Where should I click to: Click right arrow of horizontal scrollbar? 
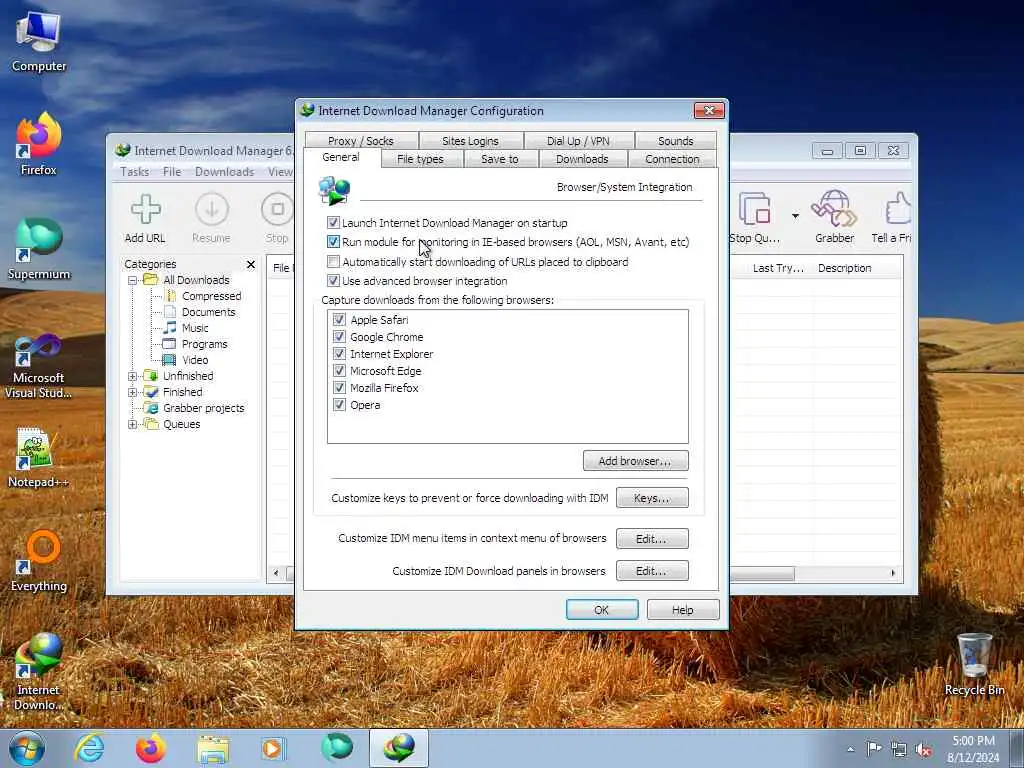[x=893, y=573]
